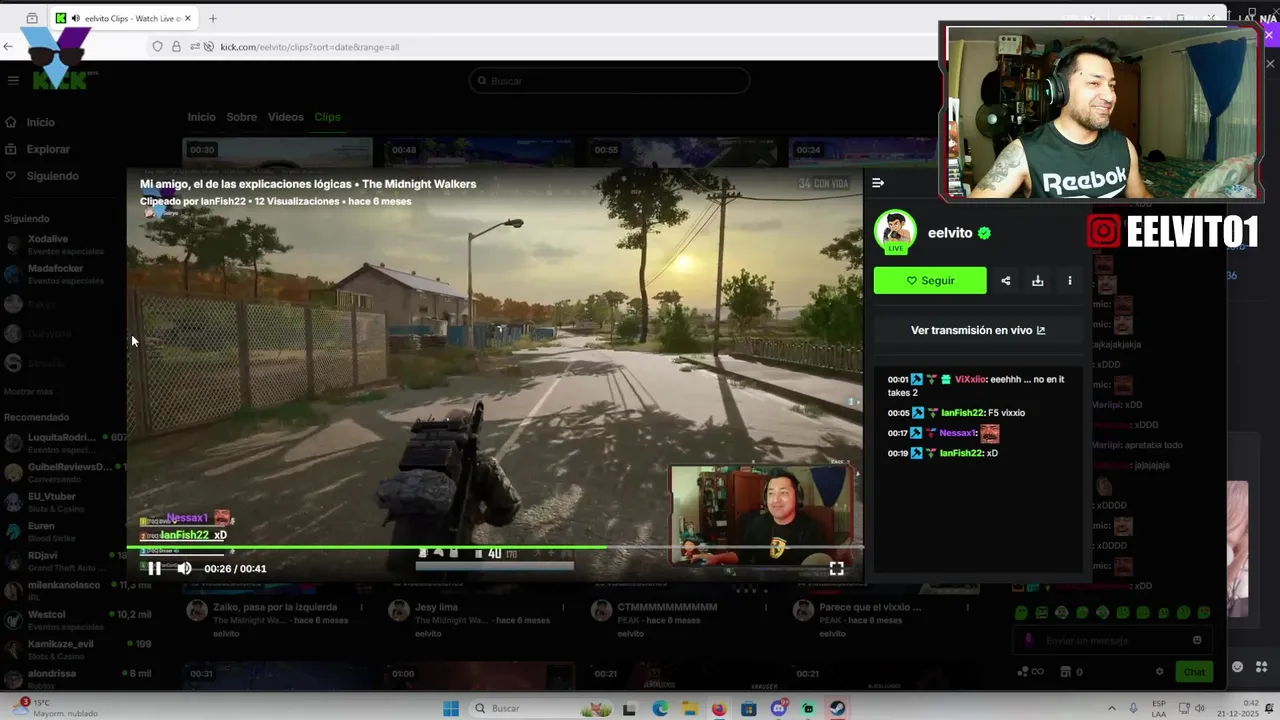Click the green Seguir follow button
1280x720 pixels.
click(x=930, y=281)
